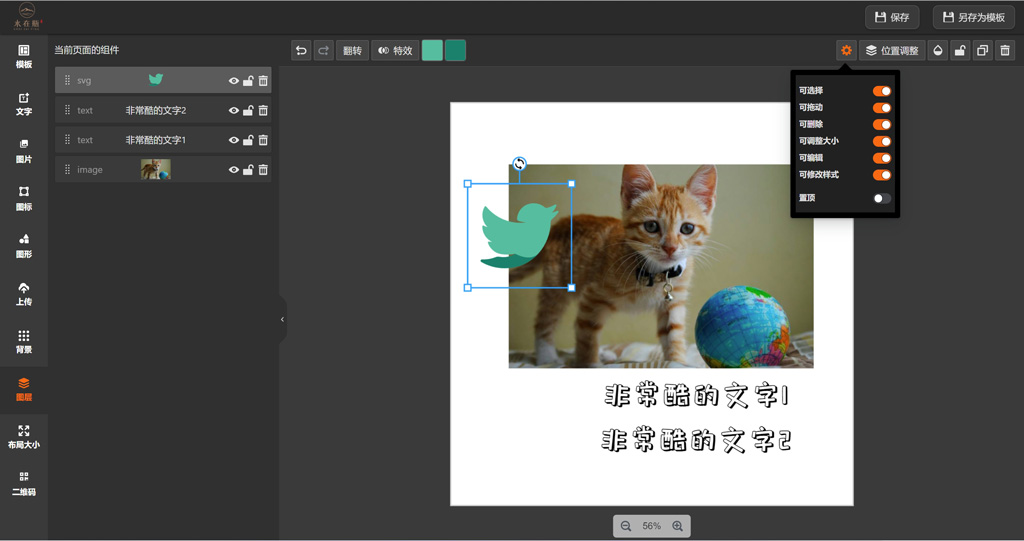Image resolution: width=1024 pixels, height=541 pixels.
Task: Select the svg layer row bird thumbnail
Action: pos(155,80)
